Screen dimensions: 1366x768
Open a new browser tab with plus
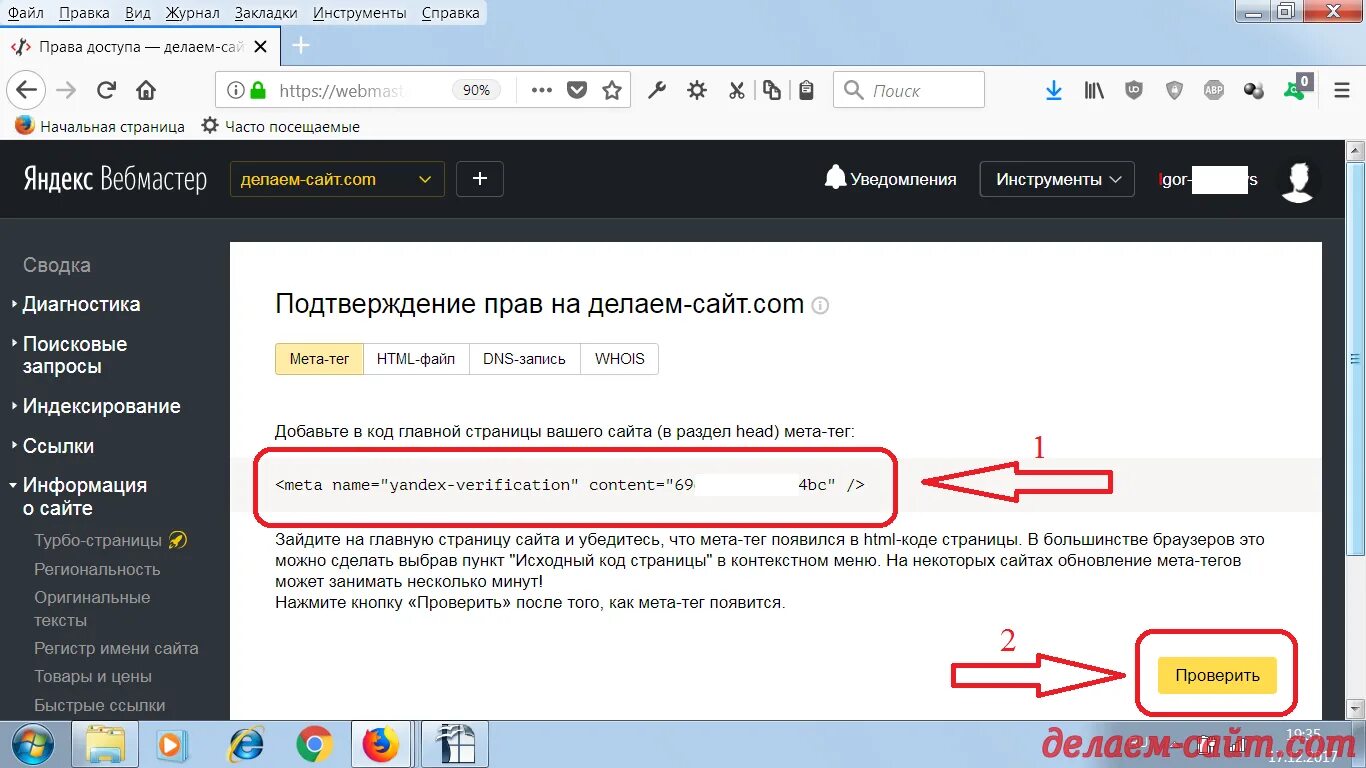click(300, 46)
